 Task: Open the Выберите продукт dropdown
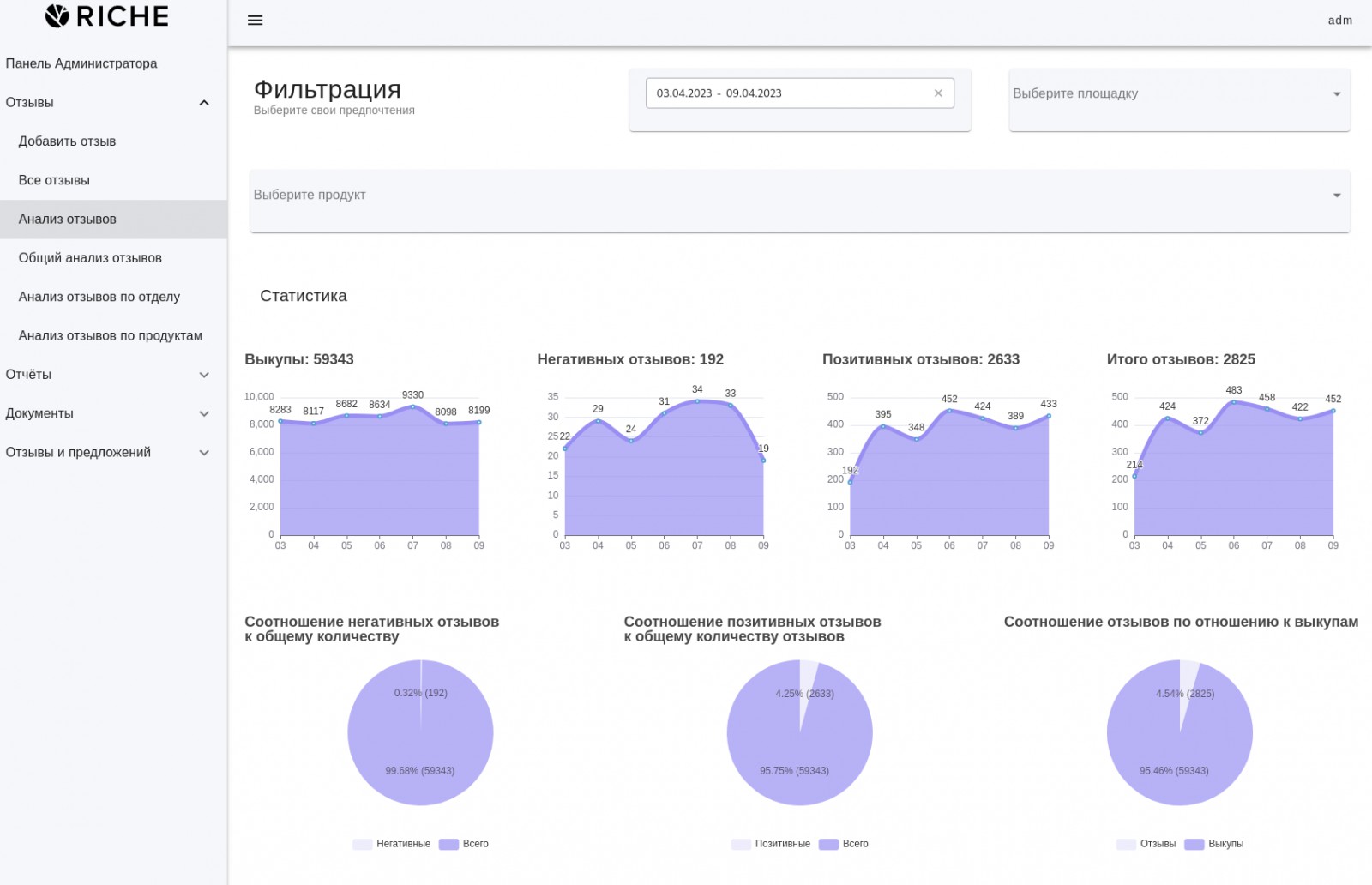(x=799, y=201)
